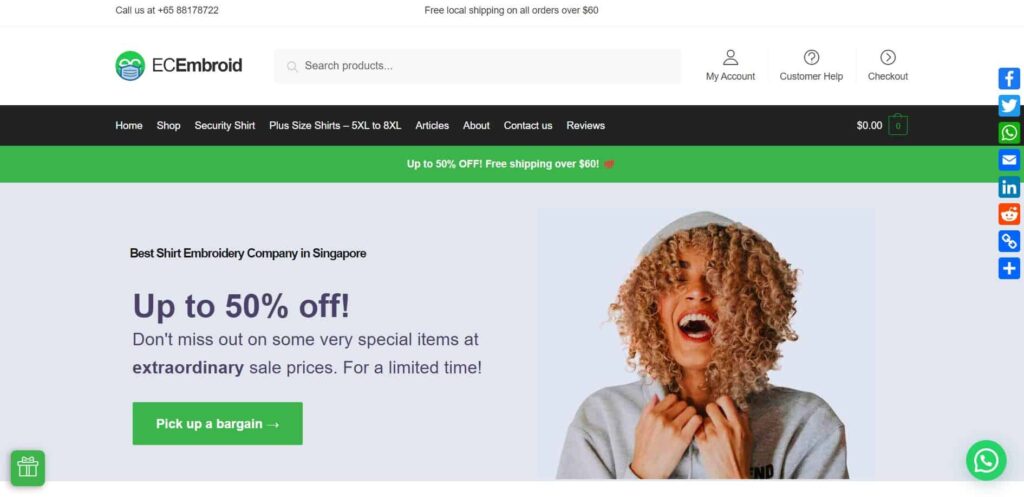The width and height of the screenshot is (1024, 497).
Task: Share page by Email icon
Action: pos(1009,160)
